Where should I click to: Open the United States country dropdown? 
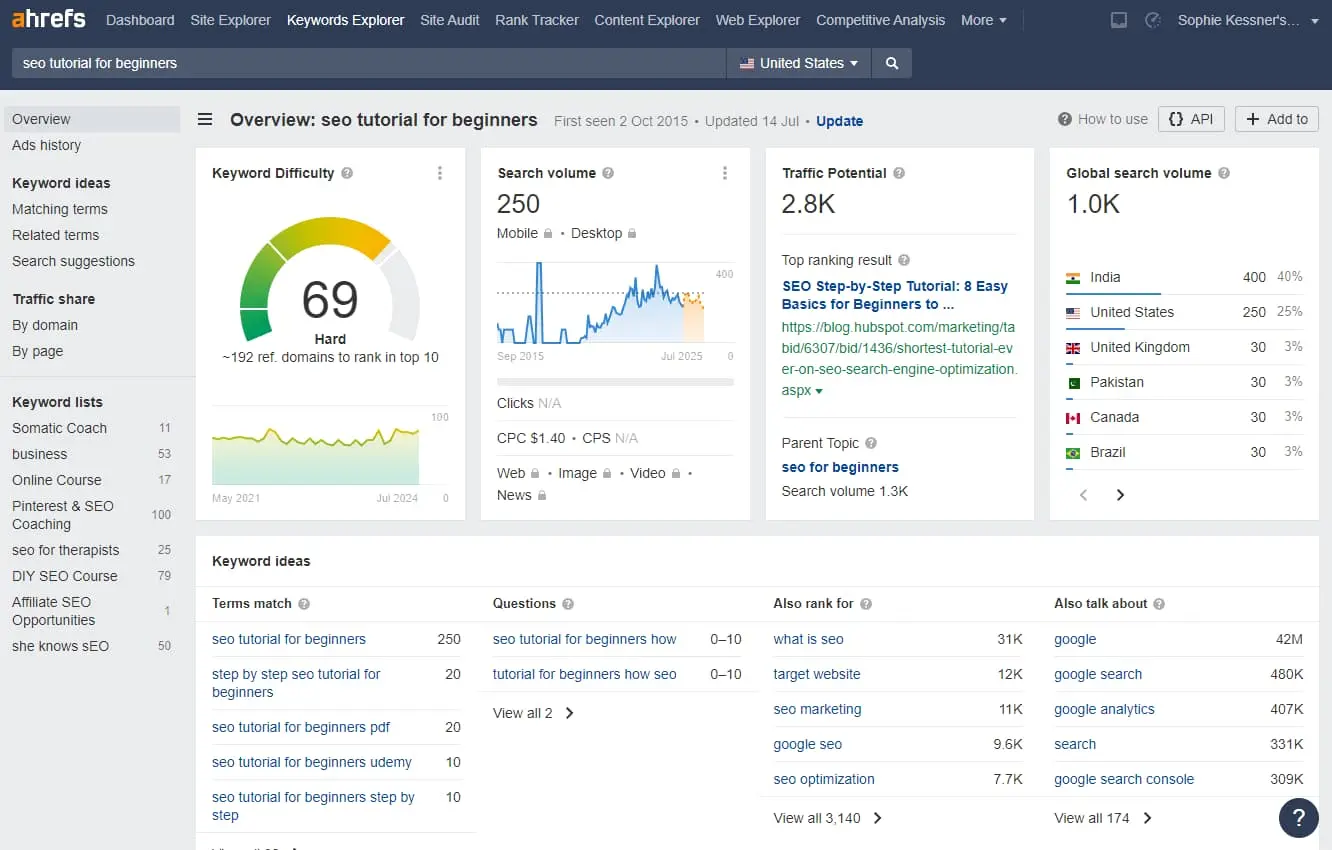tap(799, 63)
